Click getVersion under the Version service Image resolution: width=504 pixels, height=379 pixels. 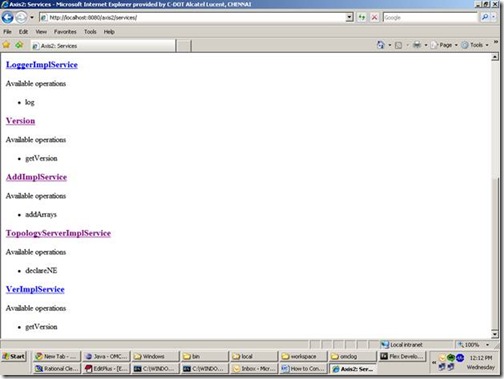click(x=41, y=158)
